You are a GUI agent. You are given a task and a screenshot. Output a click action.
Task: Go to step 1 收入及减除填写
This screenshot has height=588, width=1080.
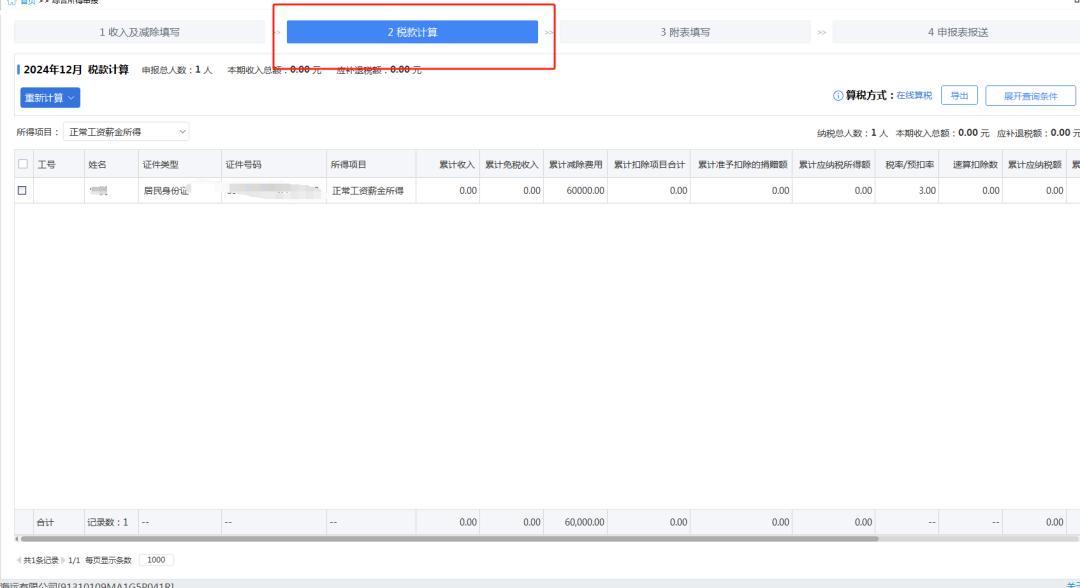coord(140,33)
